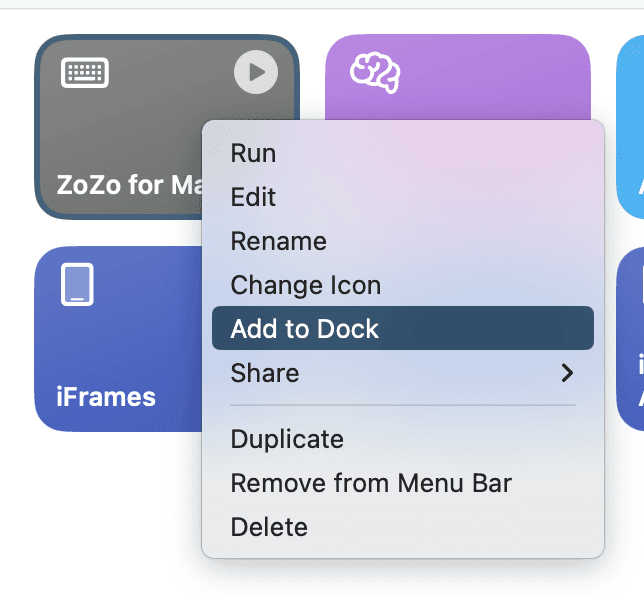Select the ZoZo for Mac shortcut tile
Viewport: 644px width, 596px height.
point(119,127)
